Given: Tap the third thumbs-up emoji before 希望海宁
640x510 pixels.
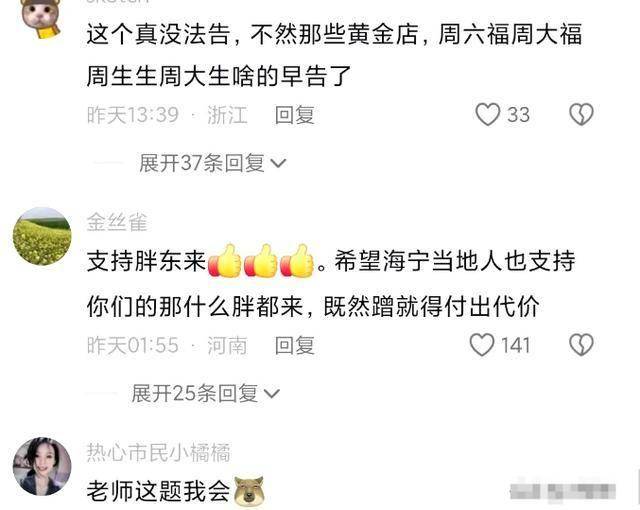Looking at the screenshot, I should point(297,261).
